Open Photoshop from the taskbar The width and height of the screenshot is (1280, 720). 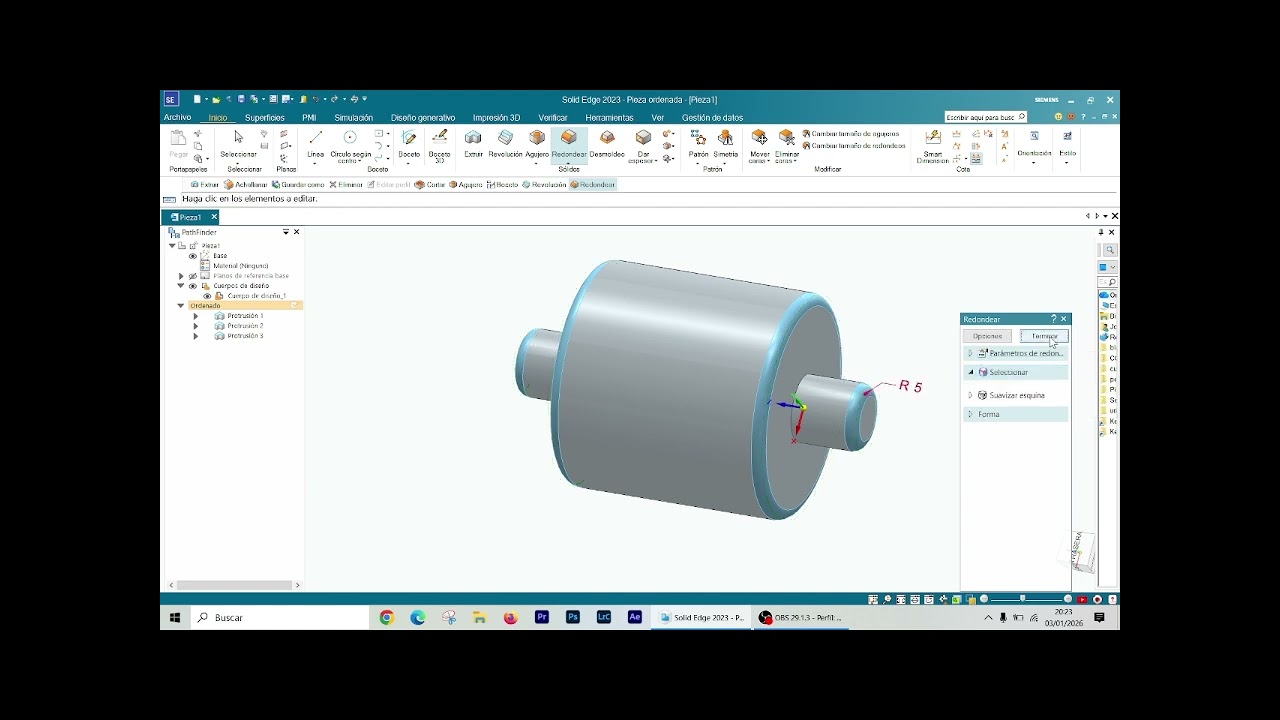(x=573, y=618)
